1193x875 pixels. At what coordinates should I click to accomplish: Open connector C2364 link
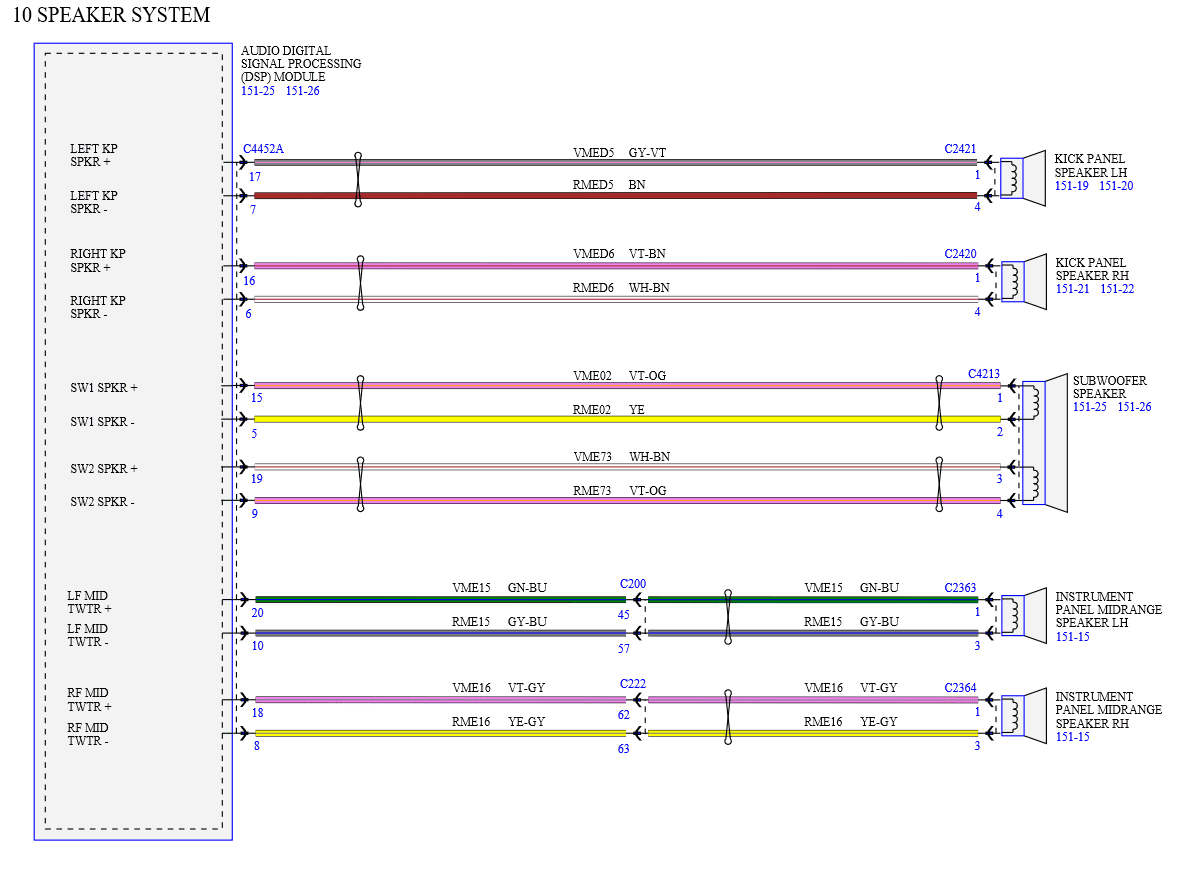pyautogui.click(x=960, y=687)
